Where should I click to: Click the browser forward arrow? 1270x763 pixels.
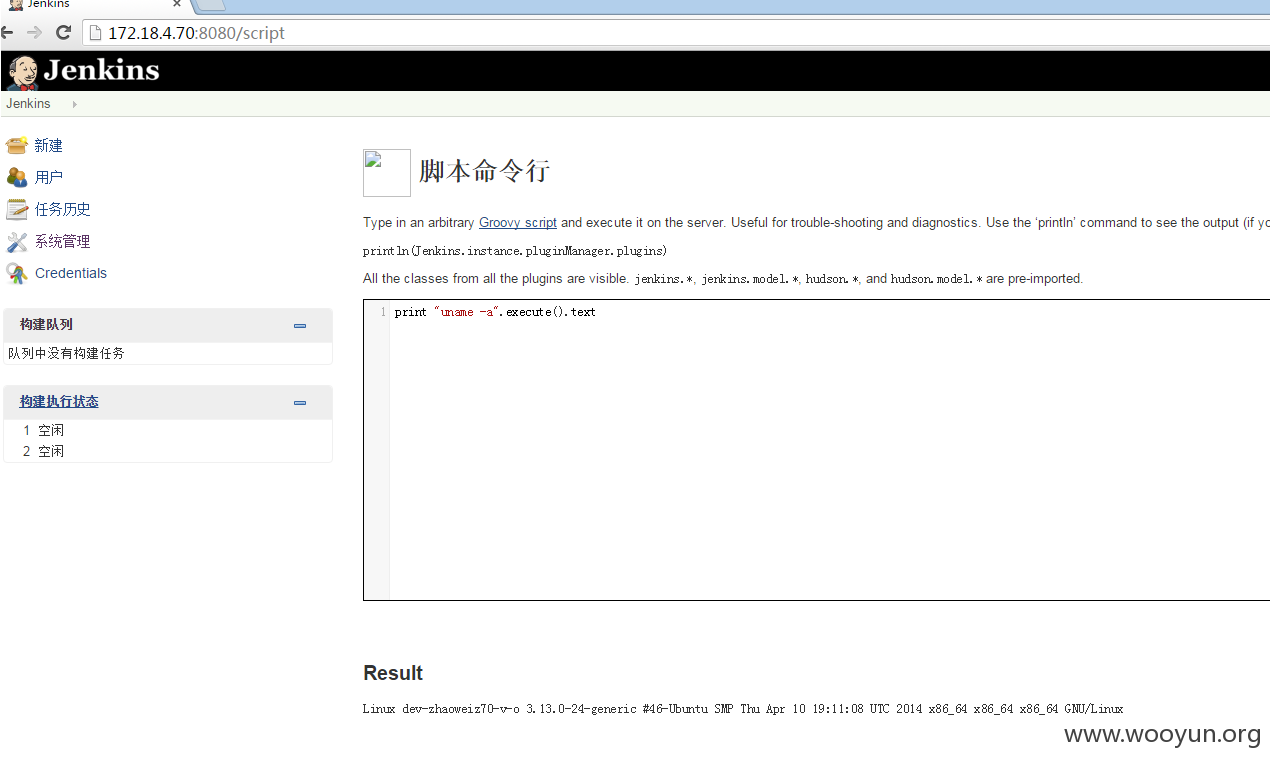[35, 33]
